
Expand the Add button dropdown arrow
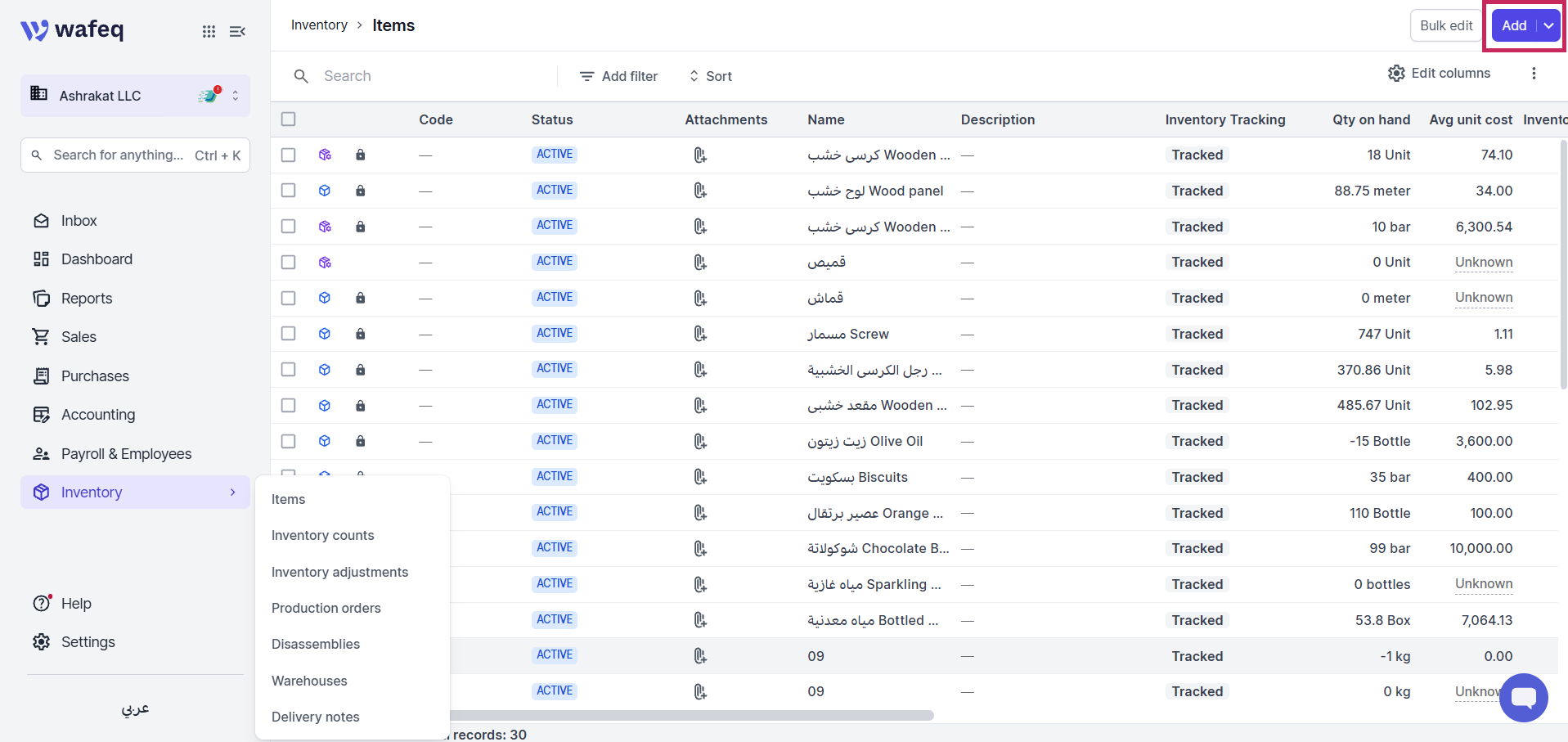(x=1548, y=26)
